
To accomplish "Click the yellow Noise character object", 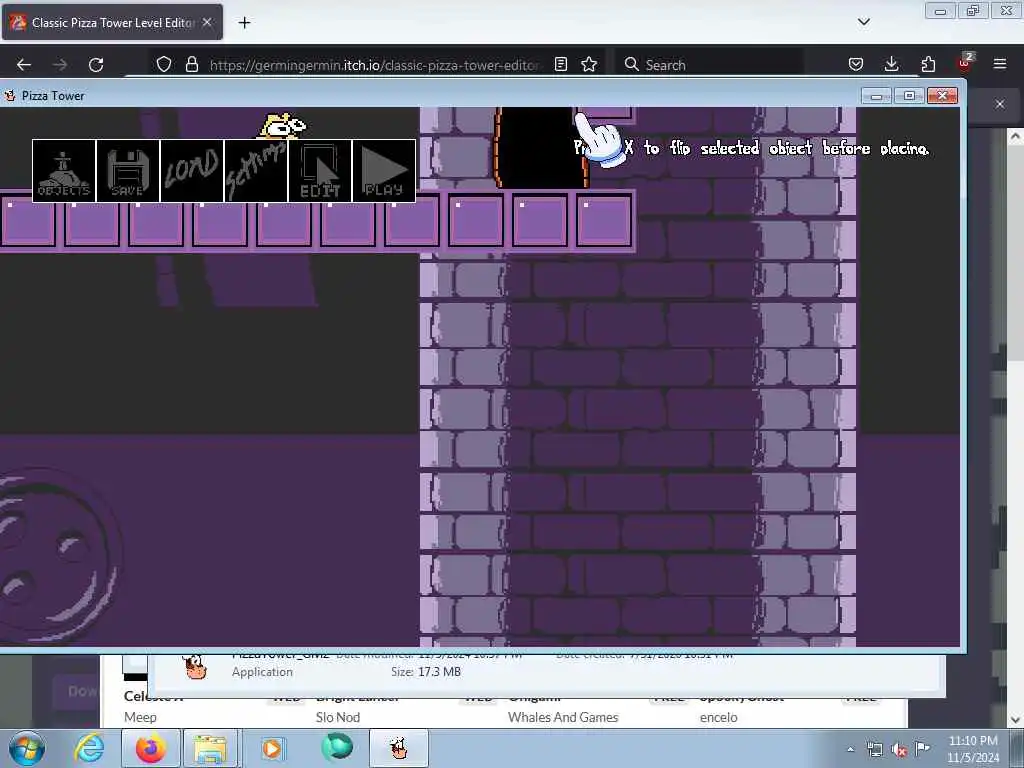I will [283, 126].
